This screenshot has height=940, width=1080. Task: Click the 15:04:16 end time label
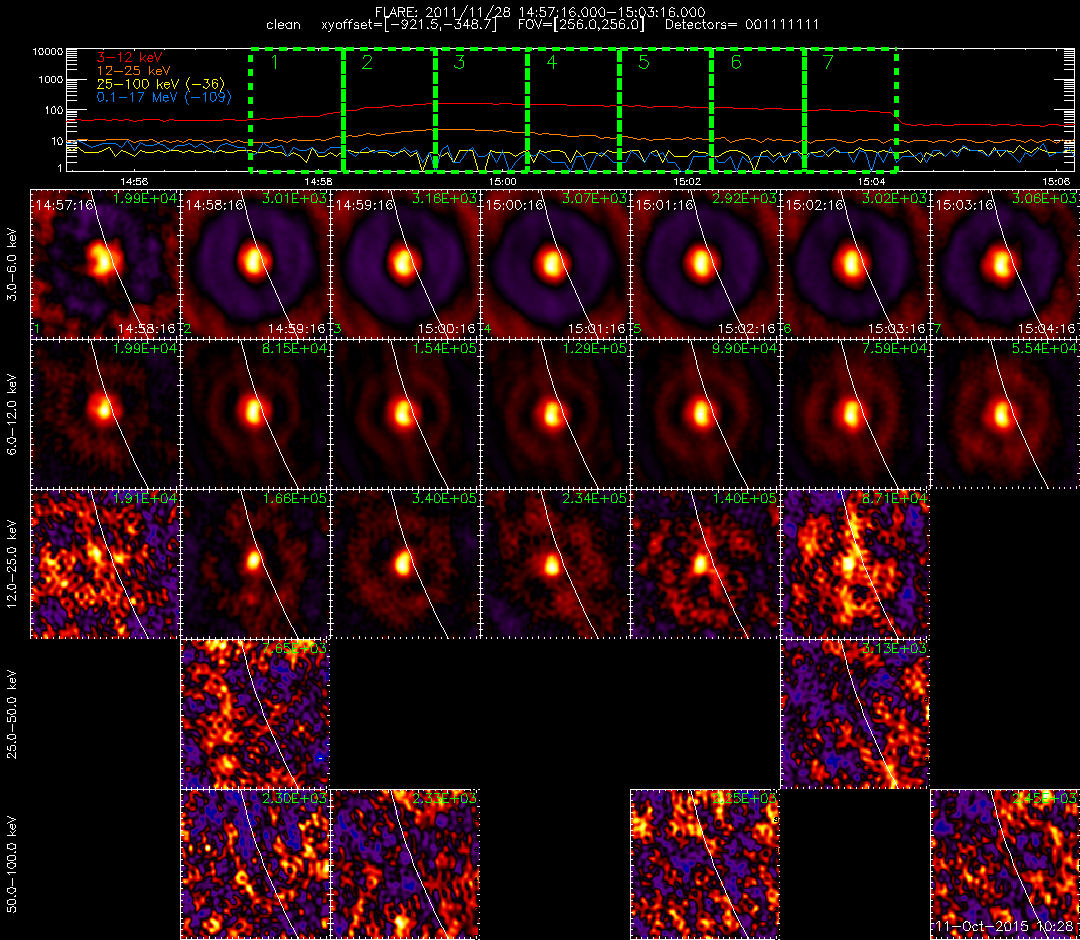(x=1046, y=329)
